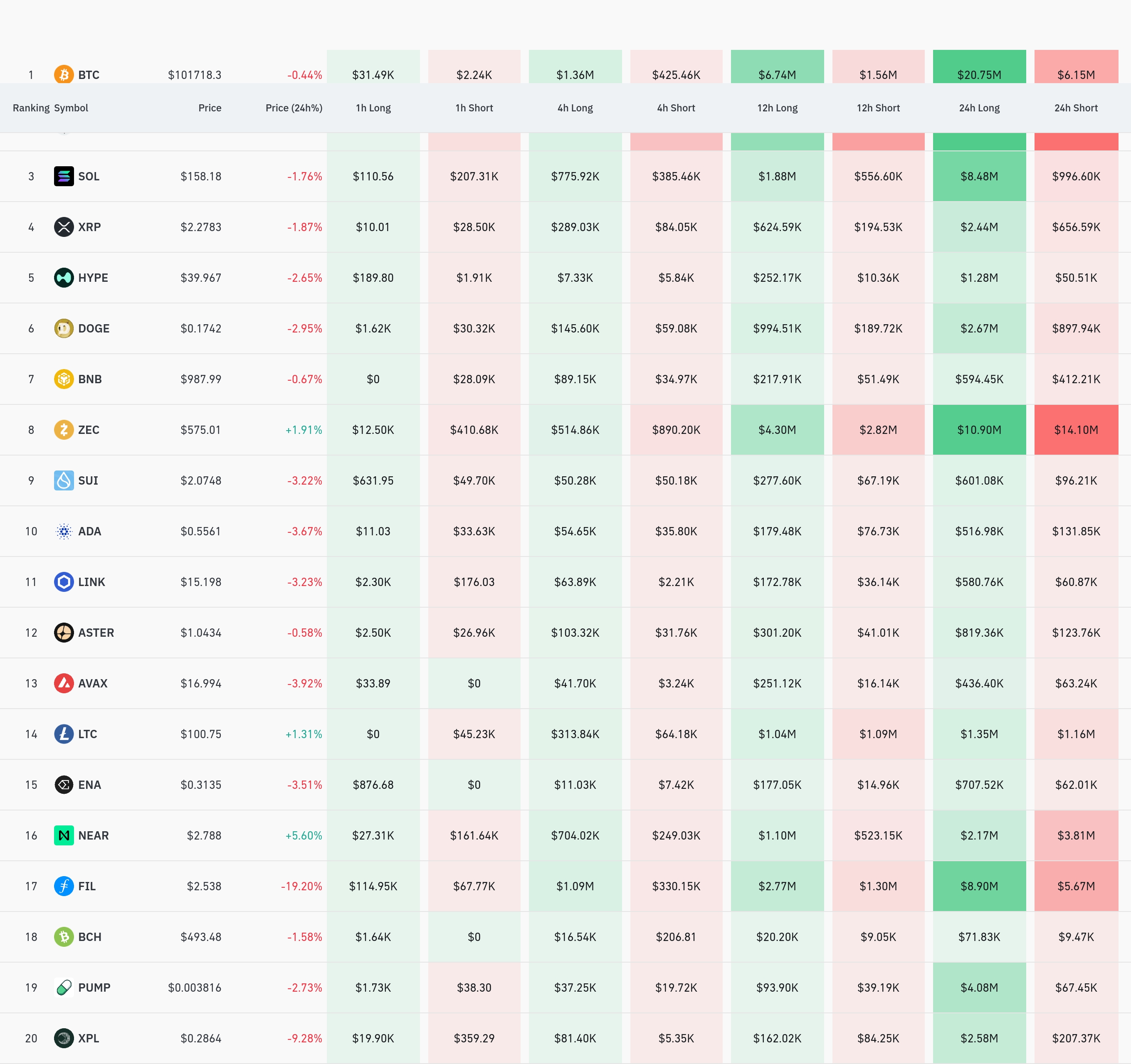Sort by 24h Long column header
1131x1064 pixels.
coord(979,108)
